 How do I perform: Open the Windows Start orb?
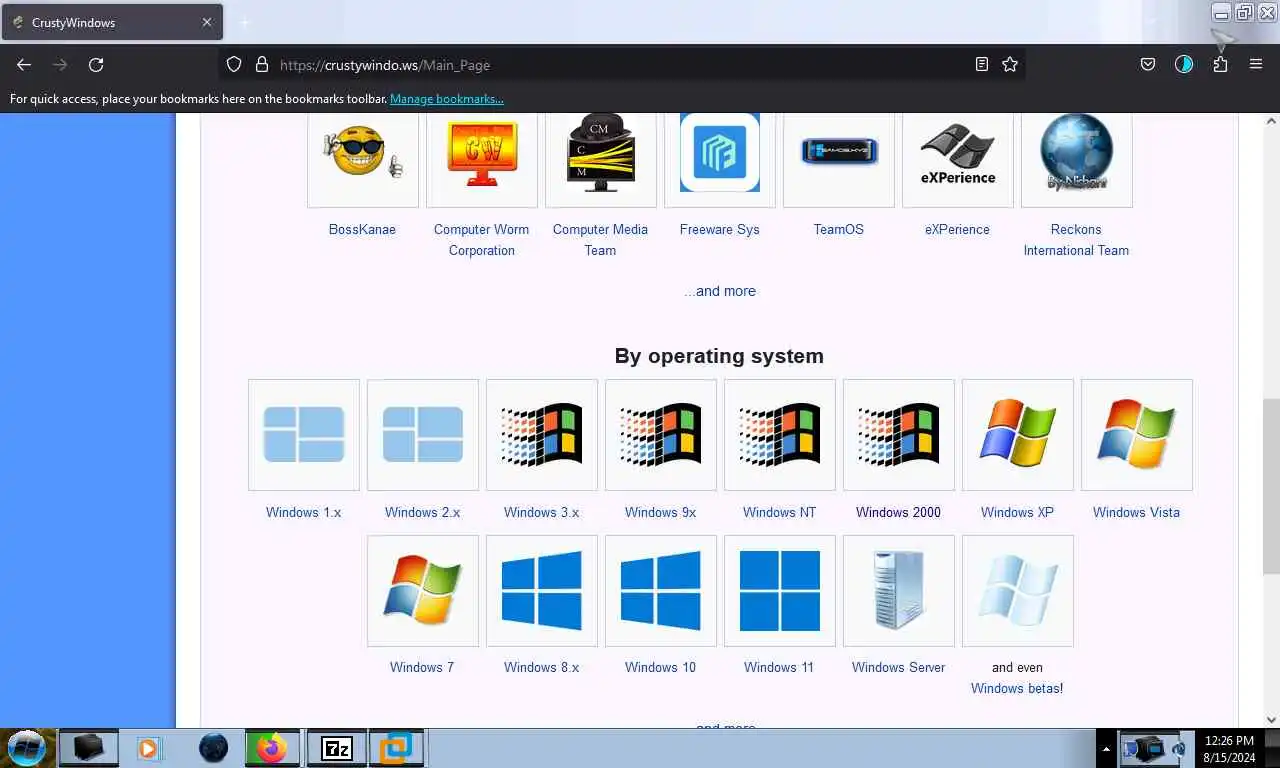(x=26, y=747)
